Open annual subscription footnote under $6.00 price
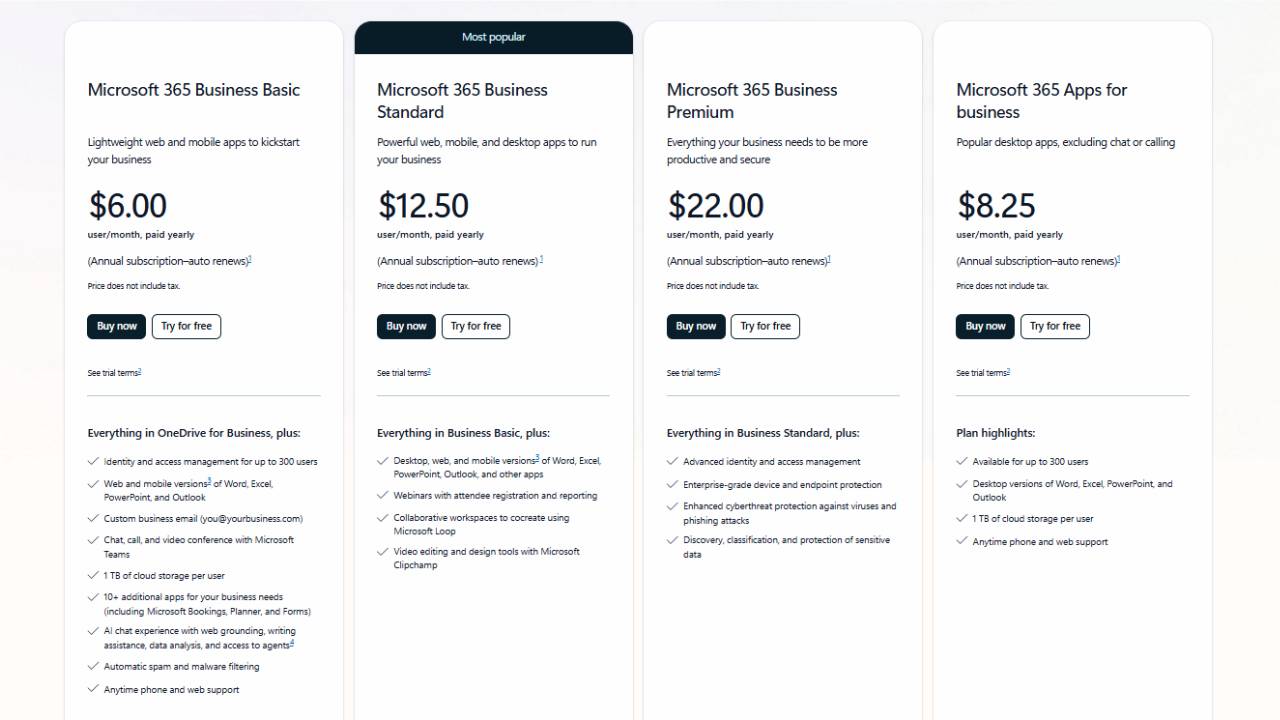The image size is (1280, 720). 250,259
